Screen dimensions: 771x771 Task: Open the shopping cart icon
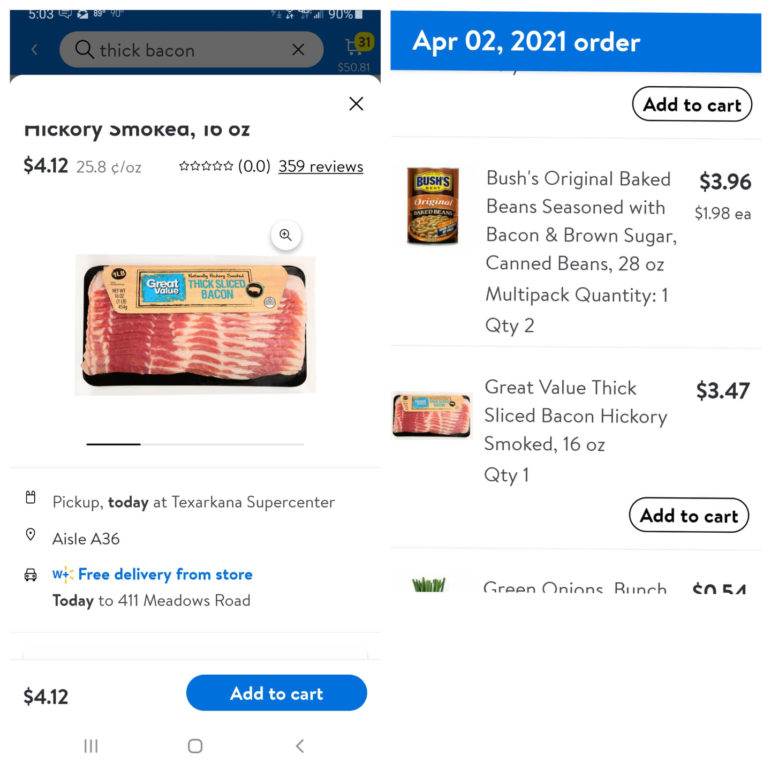(356, 46)
